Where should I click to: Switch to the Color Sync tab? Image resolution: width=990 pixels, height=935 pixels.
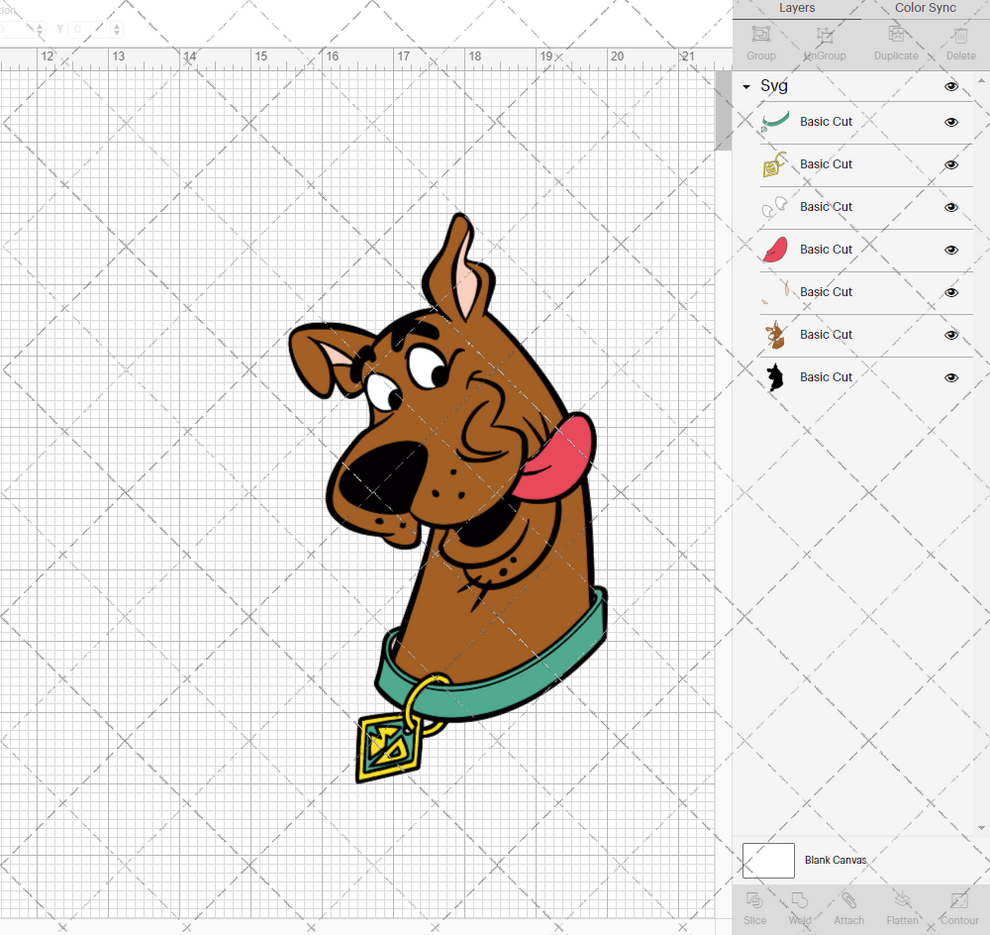pyautogui.click(x=924, y=8)
